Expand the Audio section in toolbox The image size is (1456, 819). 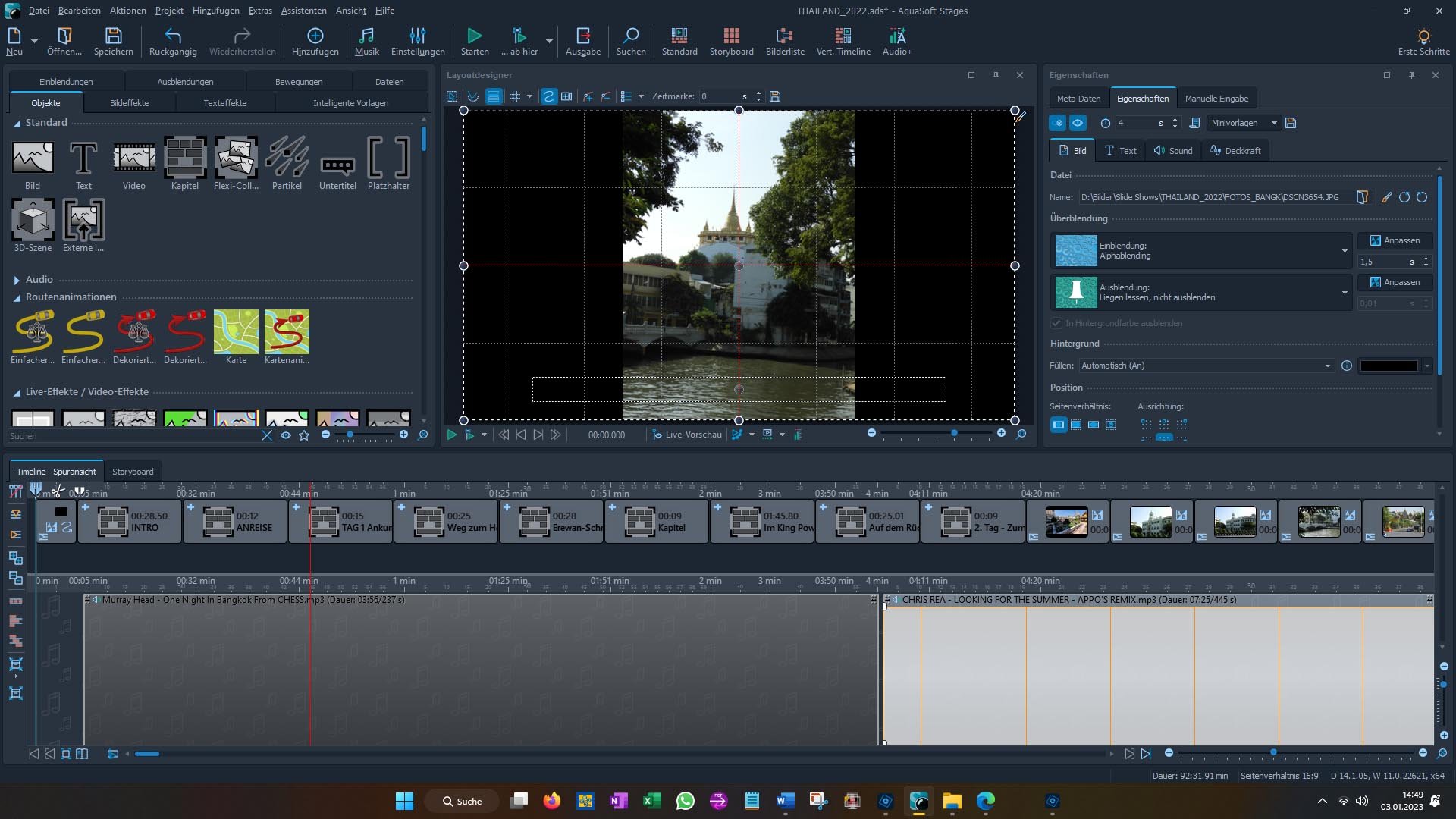pyautogui.click(x=17, y=280)
